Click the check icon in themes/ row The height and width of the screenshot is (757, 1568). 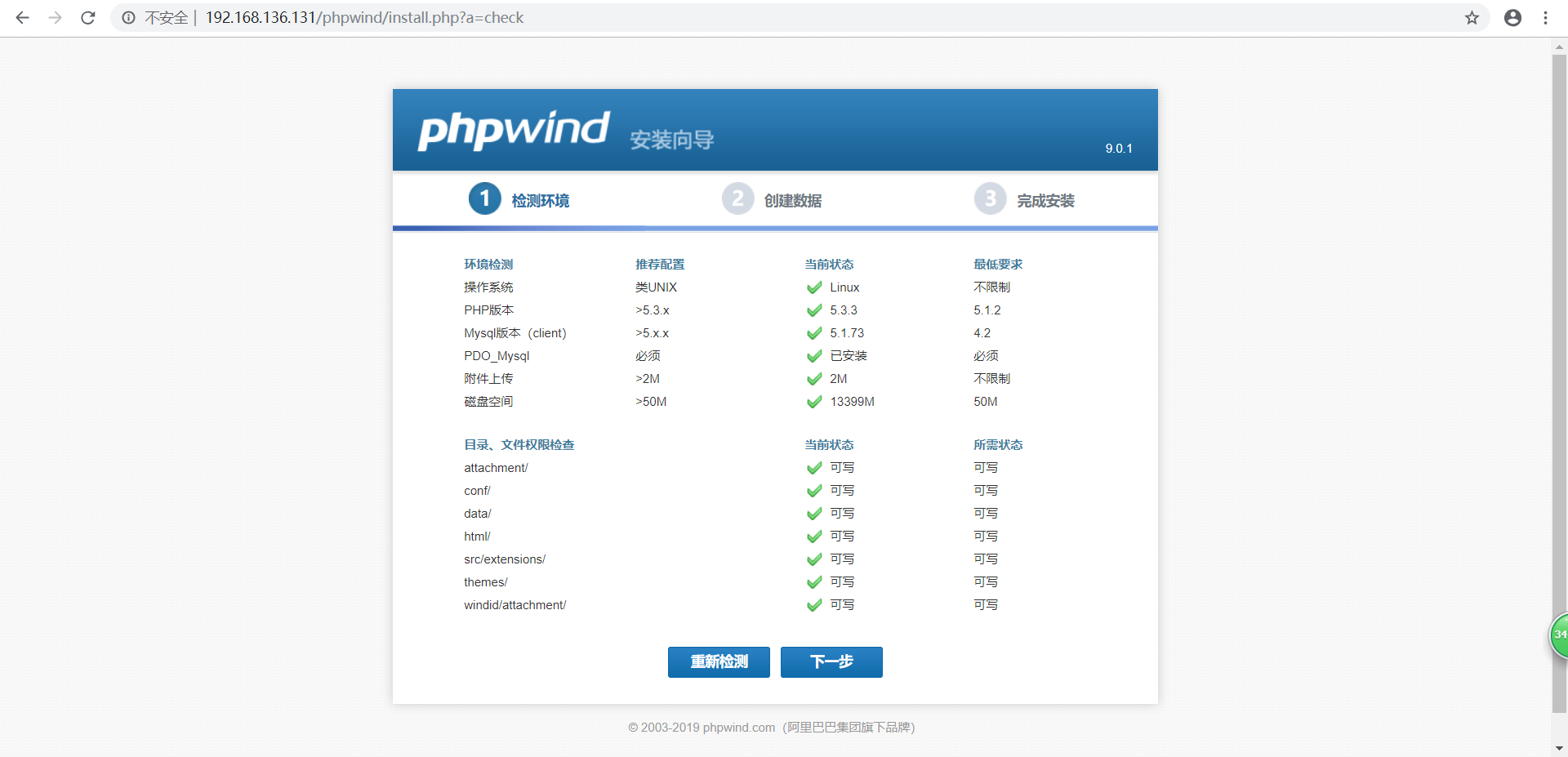(814, 582)
